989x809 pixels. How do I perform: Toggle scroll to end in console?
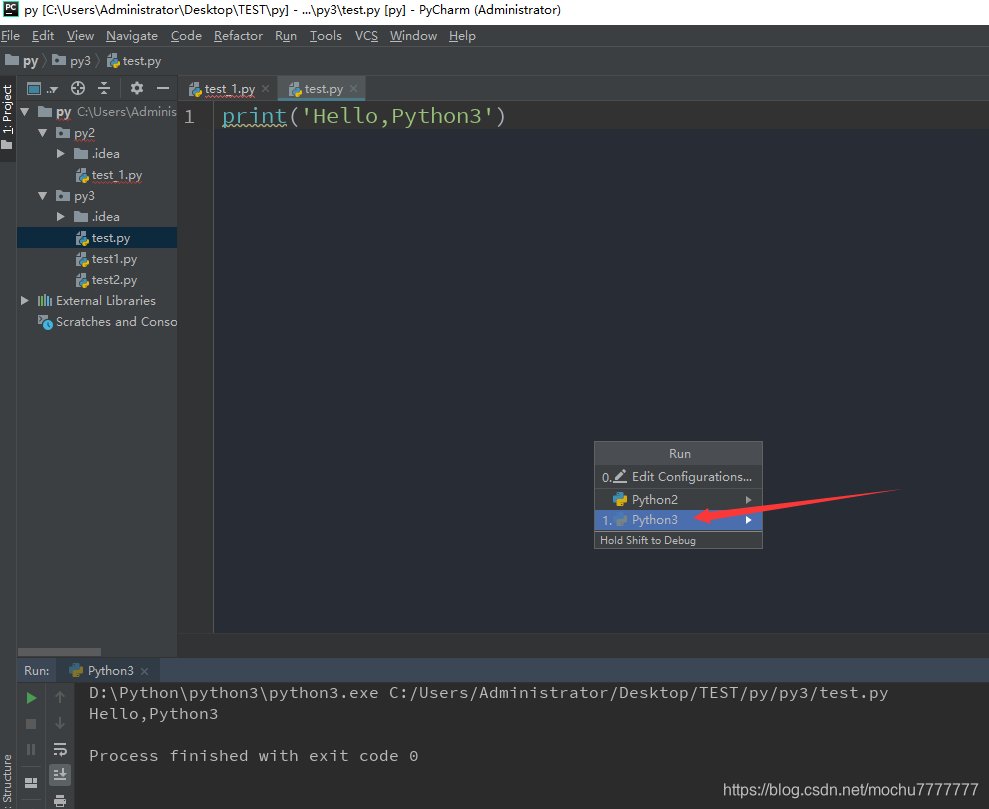click(x=60, y=775)
